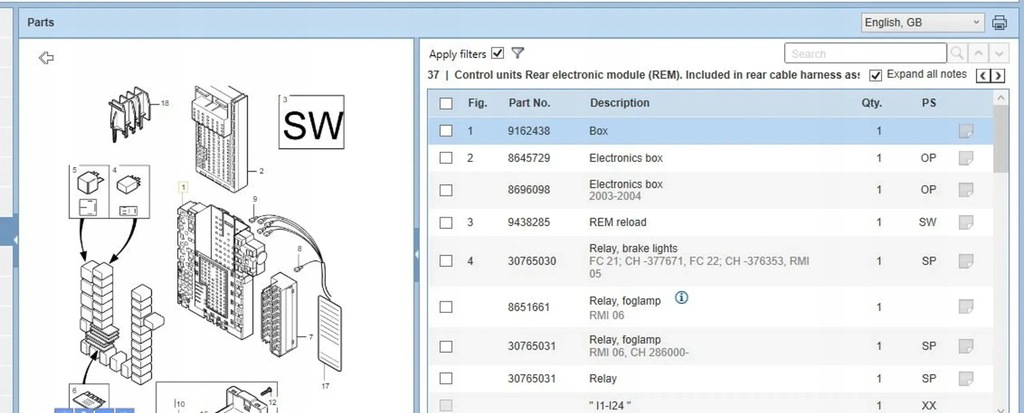Select part number 30765030

tap(532, 261)
